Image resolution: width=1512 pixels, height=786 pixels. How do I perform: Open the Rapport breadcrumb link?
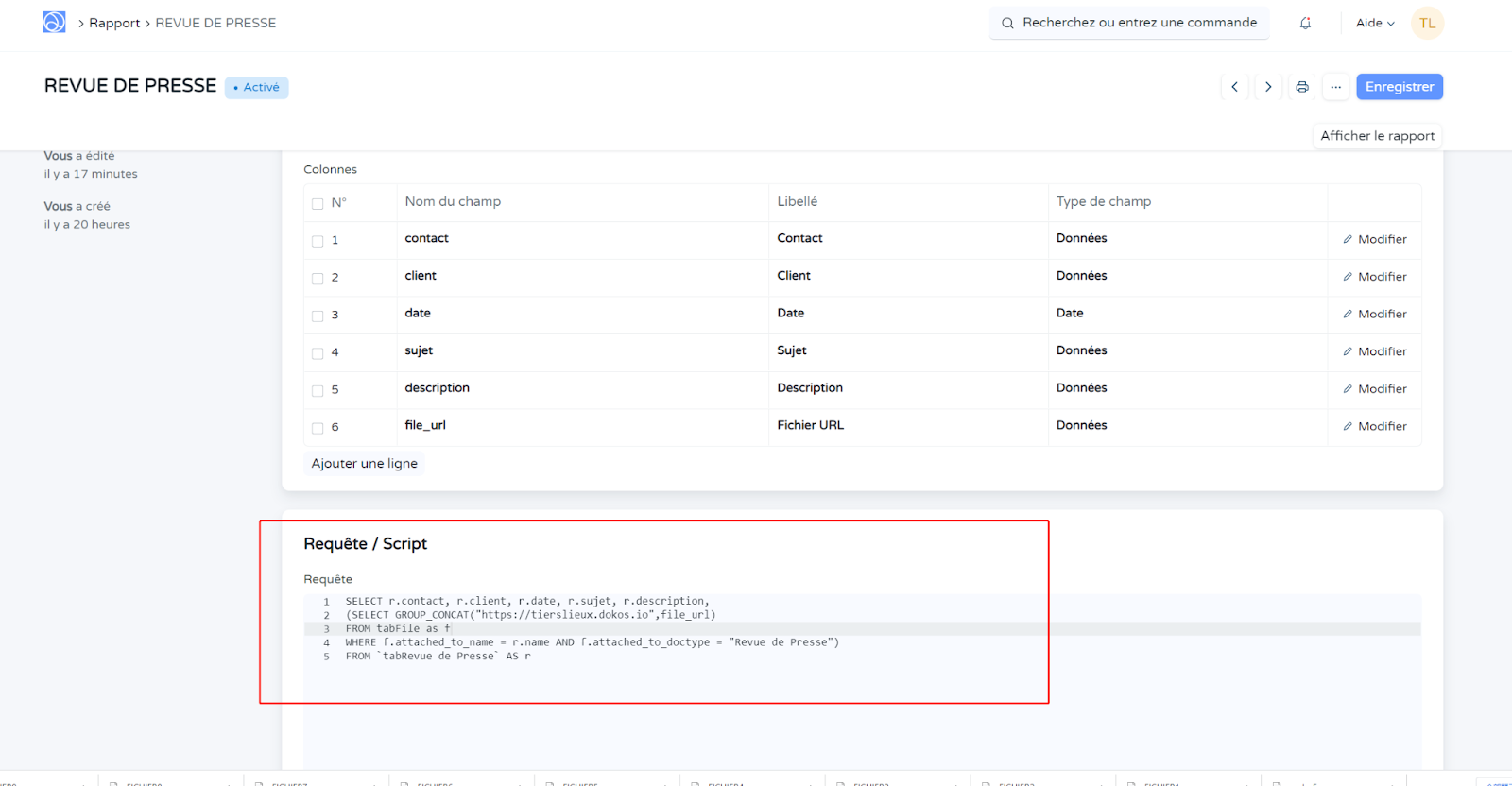[114, 24]
